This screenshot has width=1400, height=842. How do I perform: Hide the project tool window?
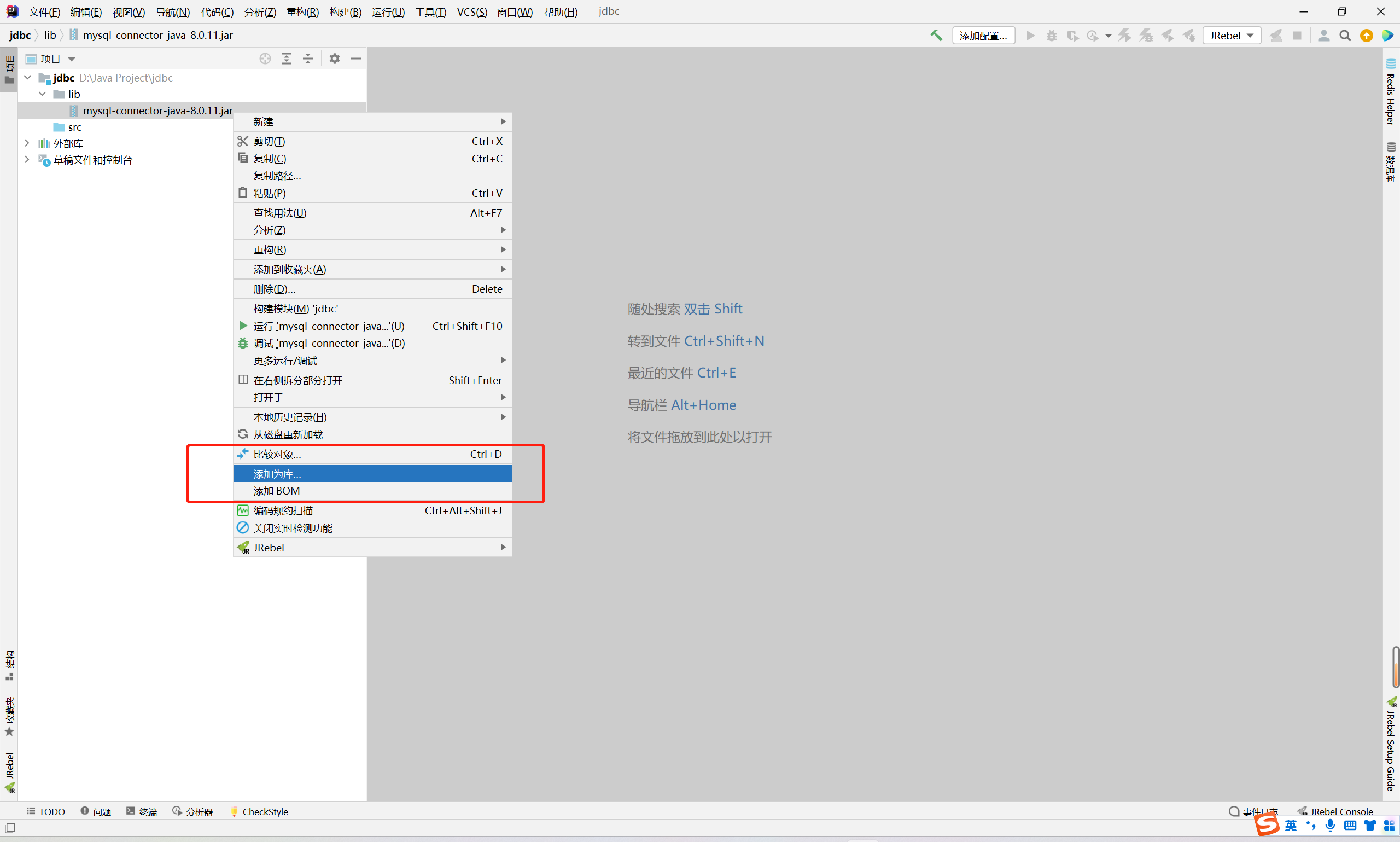tap(356, 59)
